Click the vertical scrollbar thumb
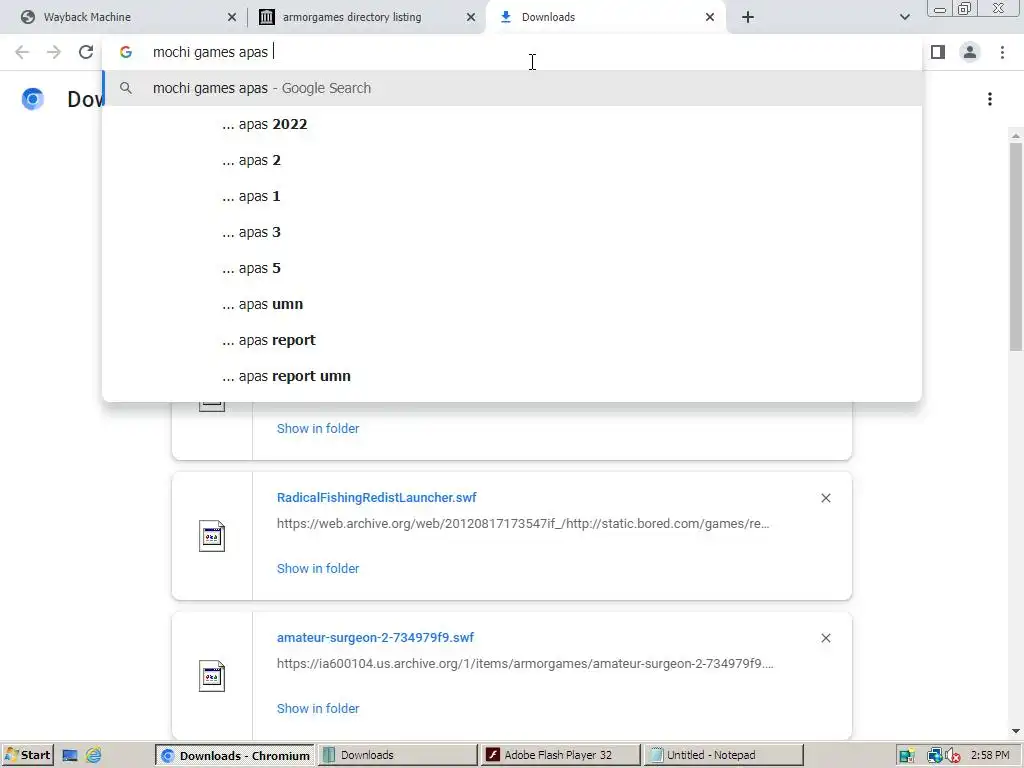Viewport: 1024px width, 768px height. (x=1016, y=246)
